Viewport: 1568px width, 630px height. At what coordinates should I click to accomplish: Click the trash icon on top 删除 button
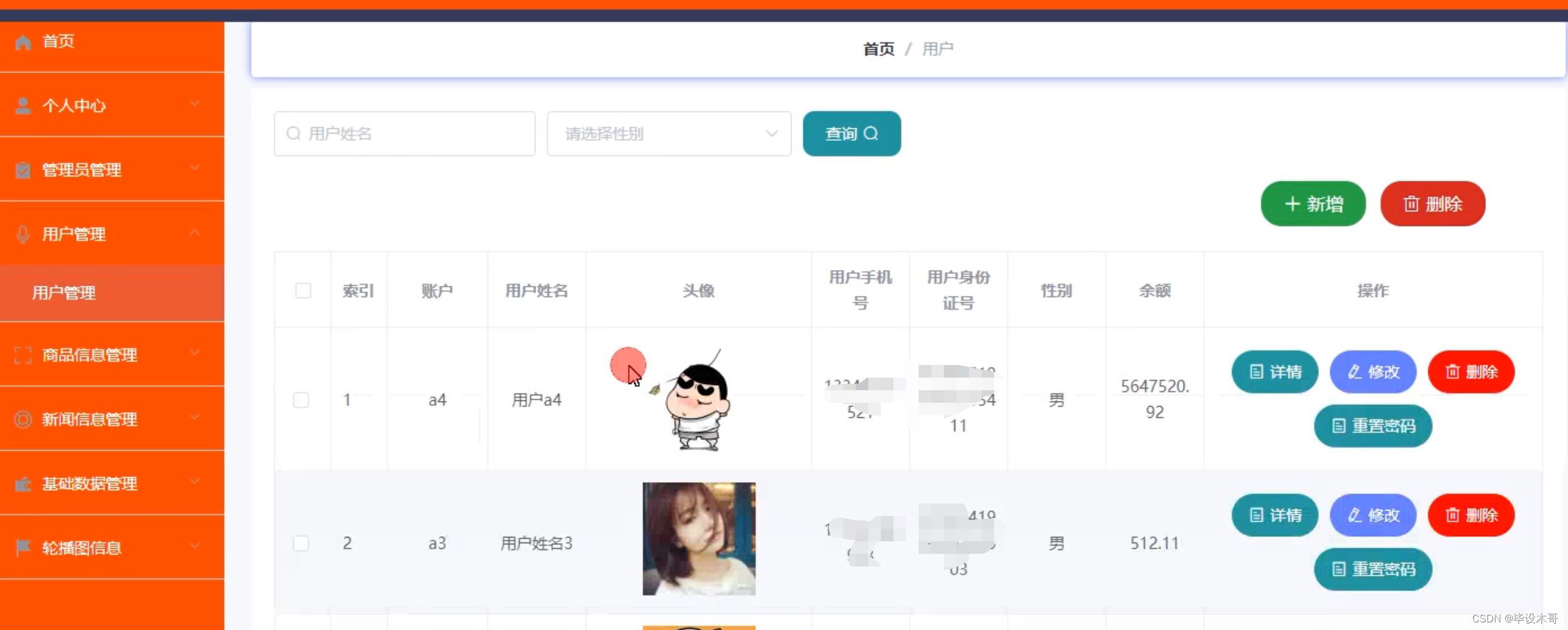pyautogui.click(x=1411, y=204)
